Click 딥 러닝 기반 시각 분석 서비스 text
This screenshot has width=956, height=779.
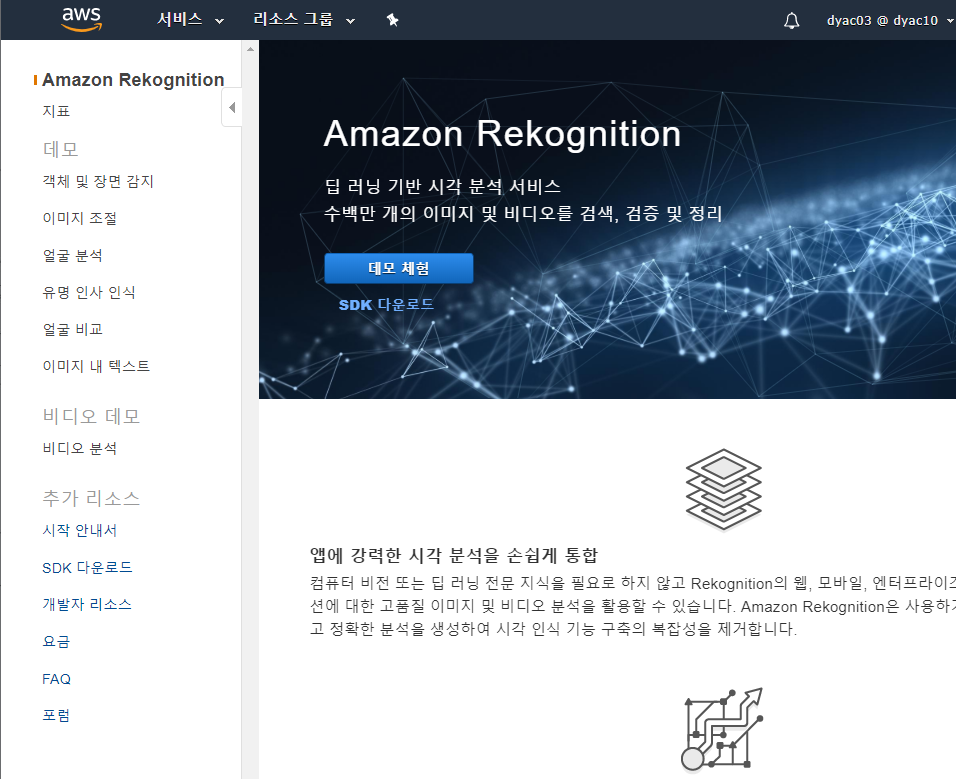click(442, 186)
